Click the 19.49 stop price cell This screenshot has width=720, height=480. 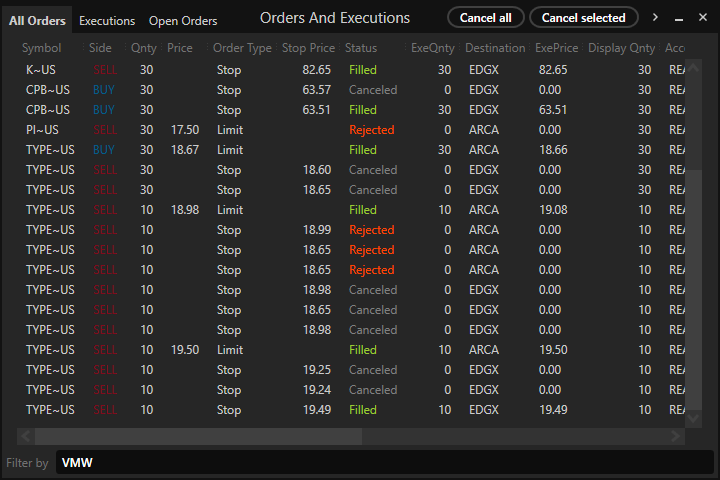click(317, 410)
